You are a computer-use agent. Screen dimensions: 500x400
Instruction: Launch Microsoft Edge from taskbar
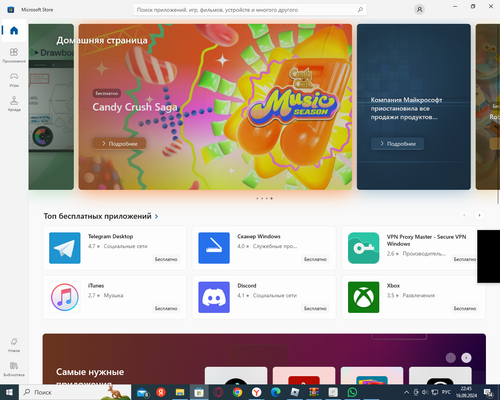[275, 392]
